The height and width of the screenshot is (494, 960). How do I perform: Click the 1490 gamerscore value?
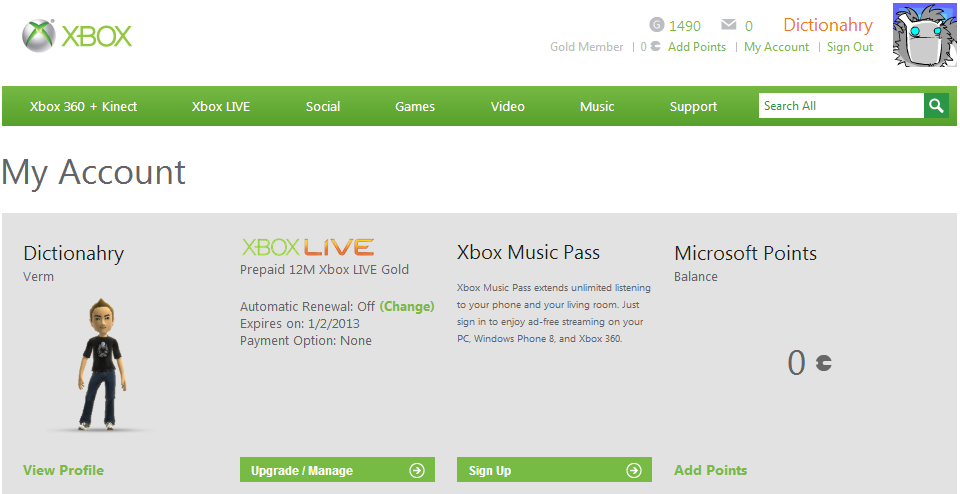click(x=684, y=26)
